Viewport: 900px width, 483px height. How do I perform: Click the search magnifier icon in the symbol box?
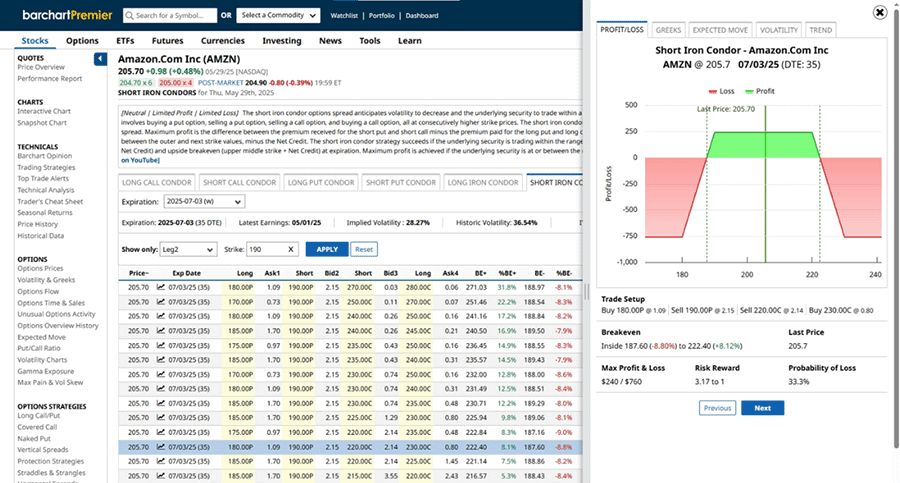tap(130, 16)
